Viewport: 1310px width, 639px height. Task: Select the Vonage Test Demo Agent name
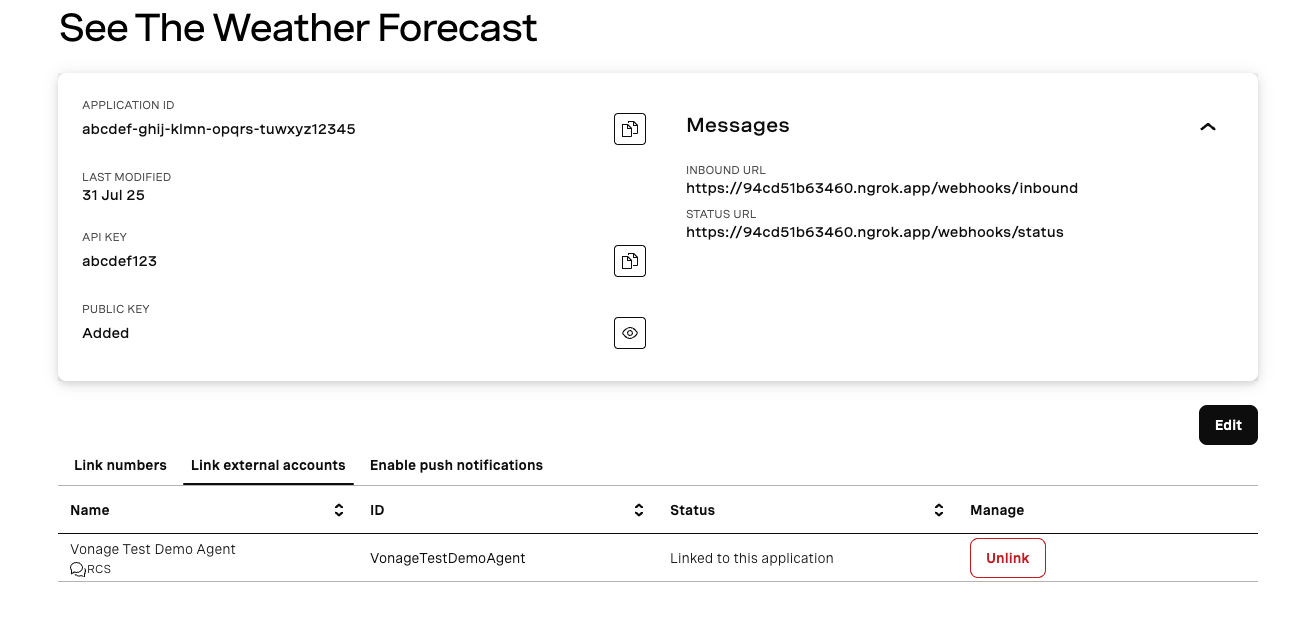tap(153, 549)
